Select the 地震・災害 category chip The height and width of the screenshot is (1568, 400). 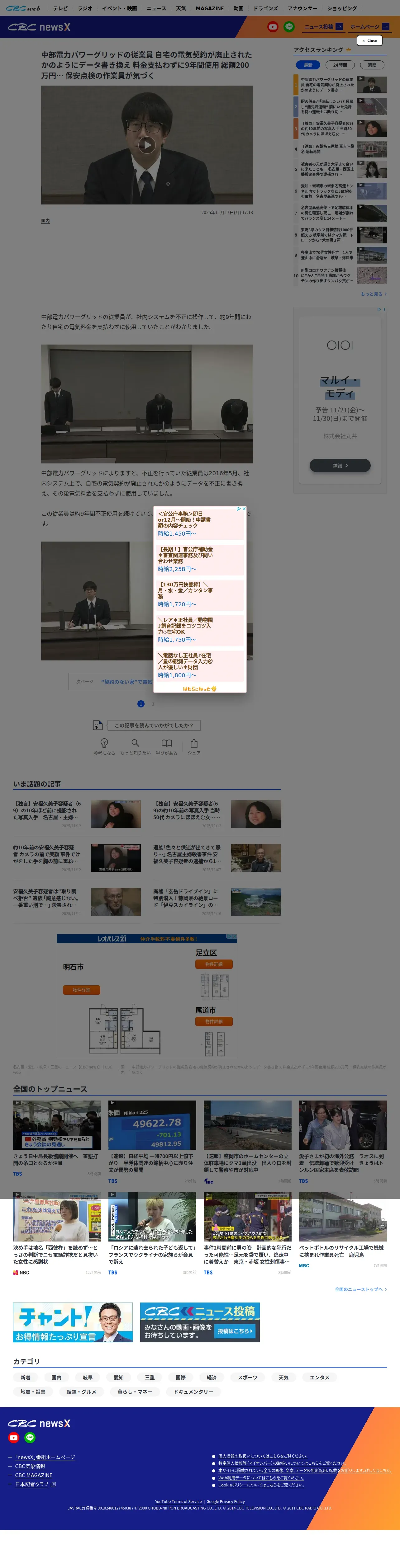[33, 1392]
